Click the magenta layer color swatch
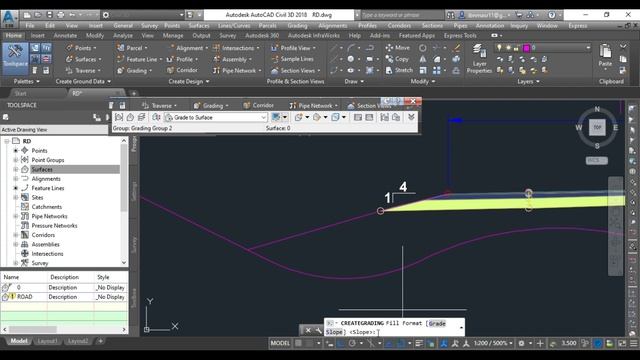Viewport: 640px width, 360px height. pyautogui.click(x=526, y=48)
